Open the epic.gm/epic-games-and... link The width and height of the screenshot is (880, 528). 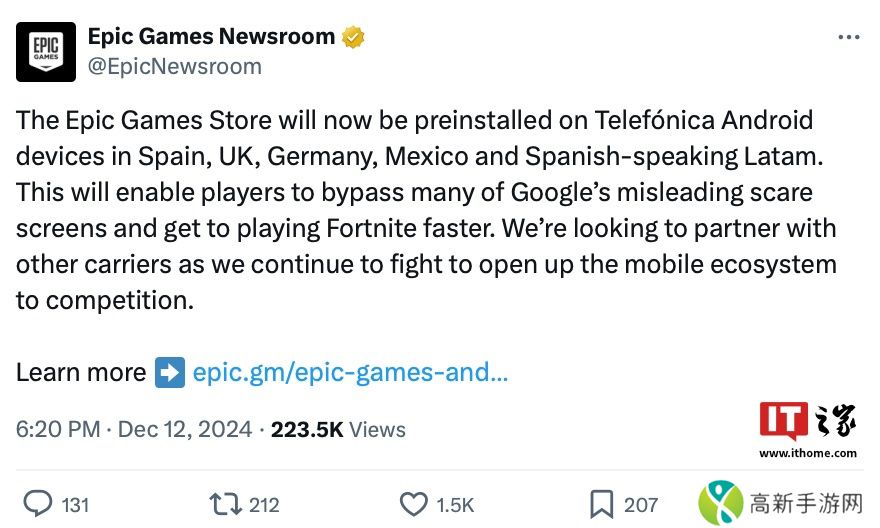point(350,372)
